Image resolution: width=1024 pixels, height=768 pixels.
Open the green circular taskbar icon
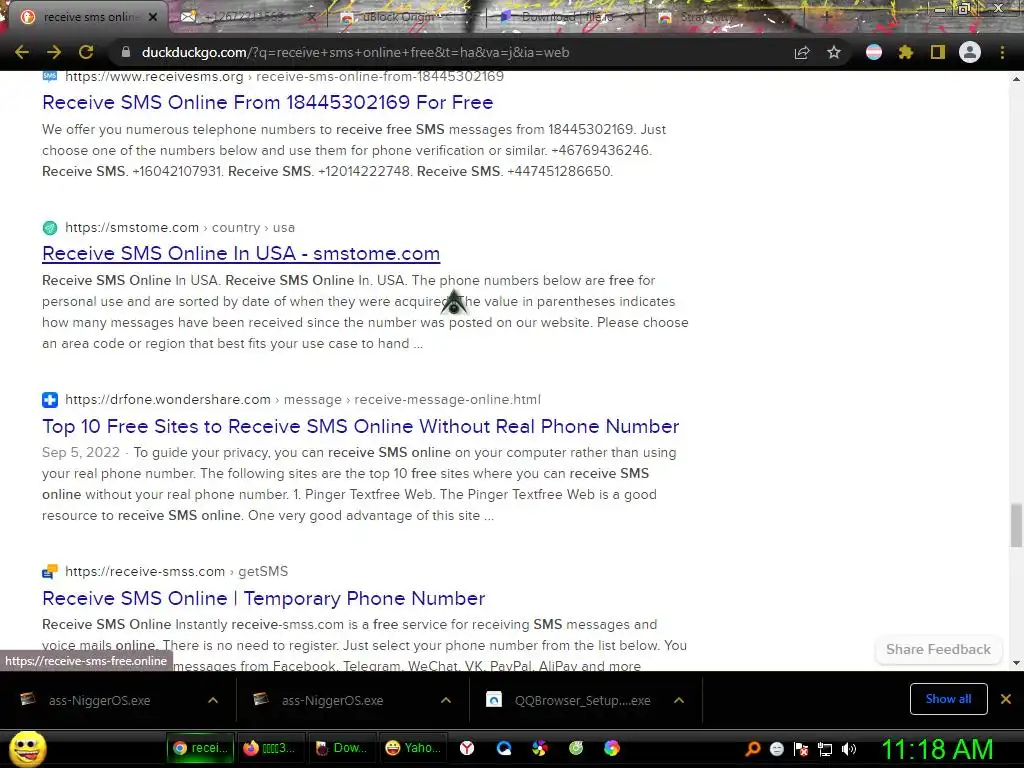tap(576, 748)
